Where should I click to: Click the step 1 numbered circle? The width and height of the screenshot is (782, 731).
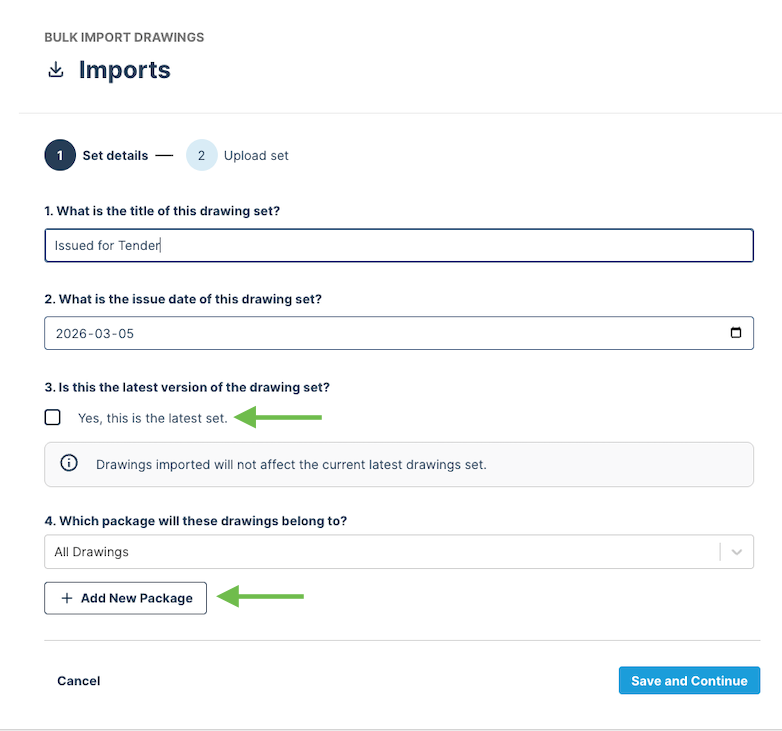coord(60,155)
